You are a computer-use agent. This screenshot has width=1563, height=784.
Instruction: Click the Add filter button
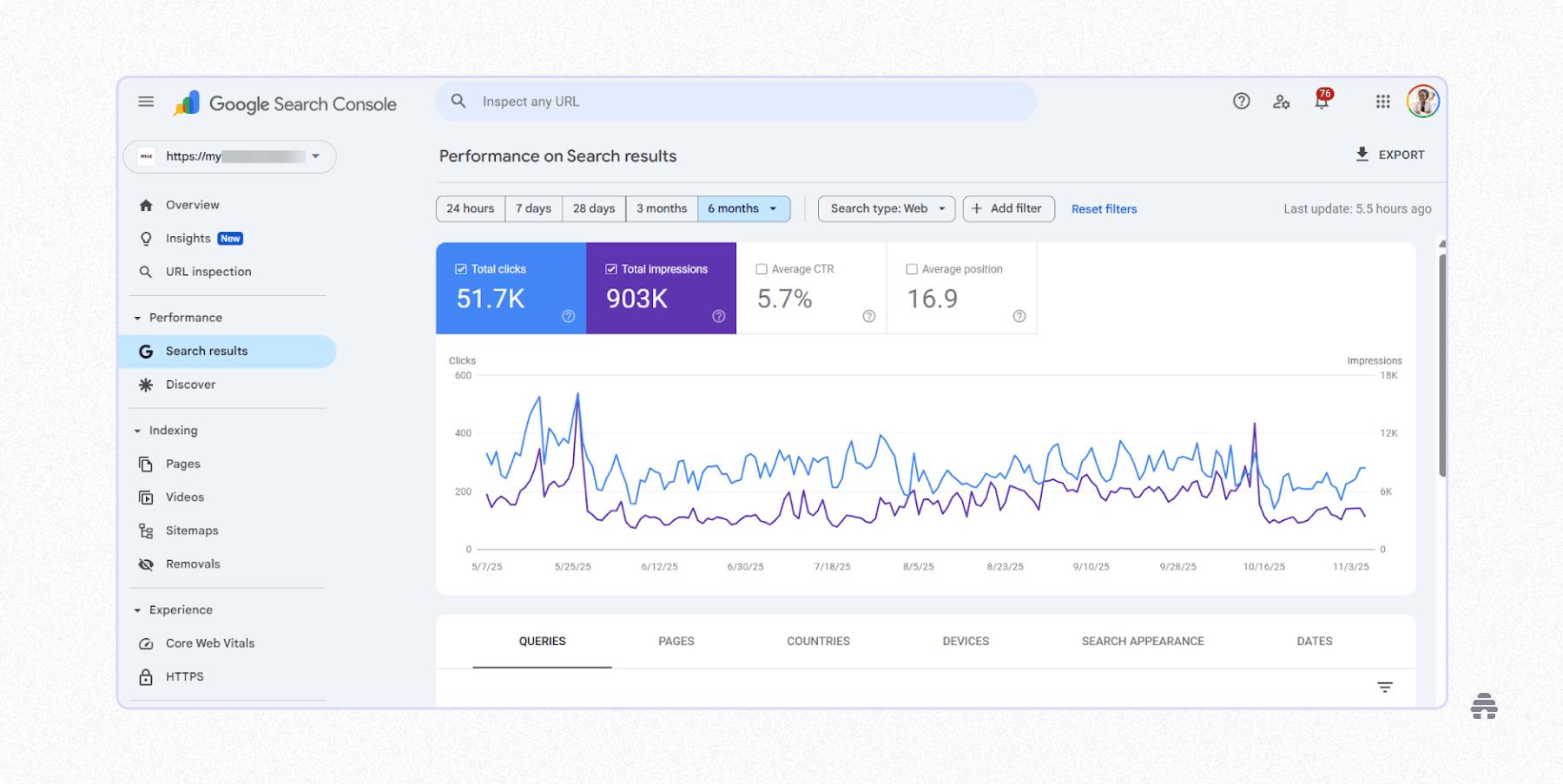(x=1009, y=208)
